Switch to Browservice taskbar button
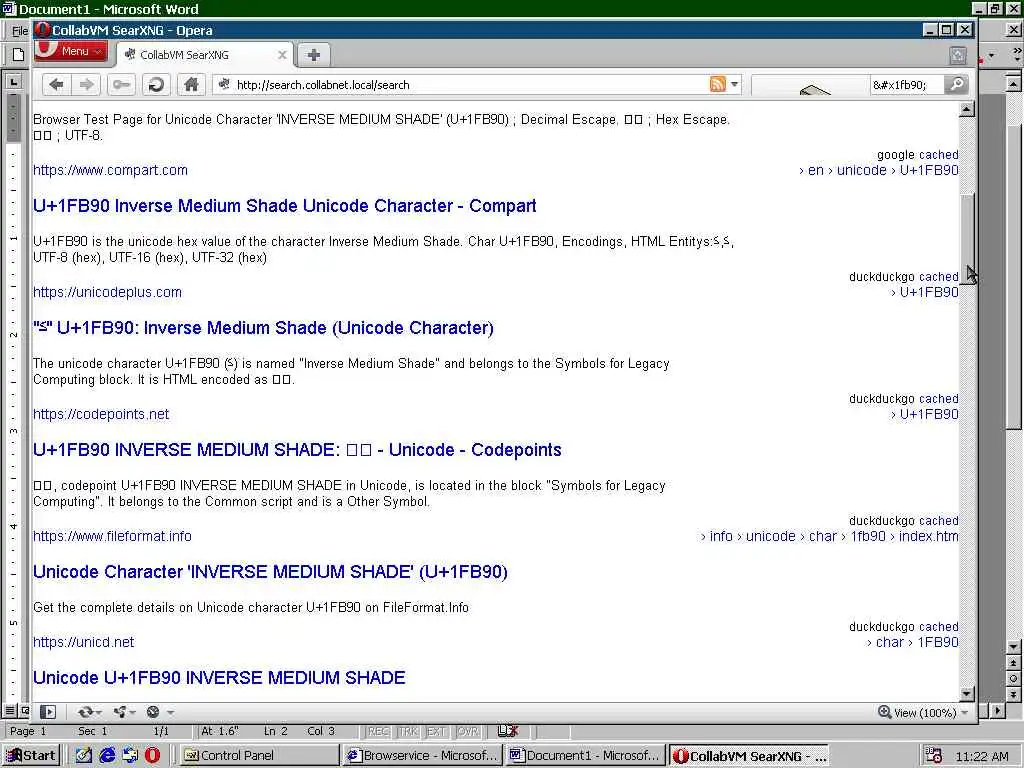This screenshot has width=1024, height=768. 422,755
